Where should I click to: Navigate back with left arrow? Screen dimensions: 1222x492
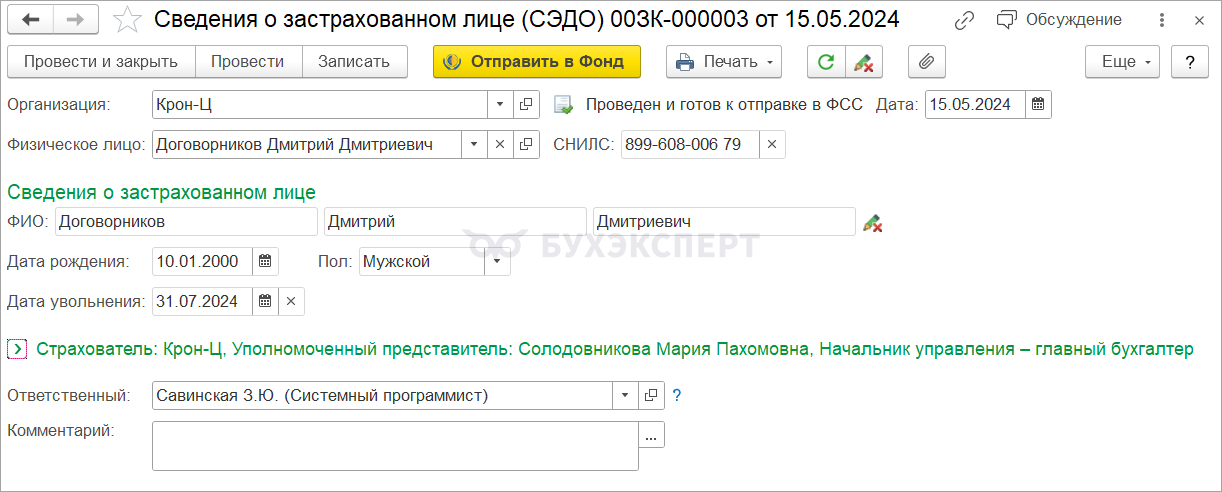pos(31,20)
